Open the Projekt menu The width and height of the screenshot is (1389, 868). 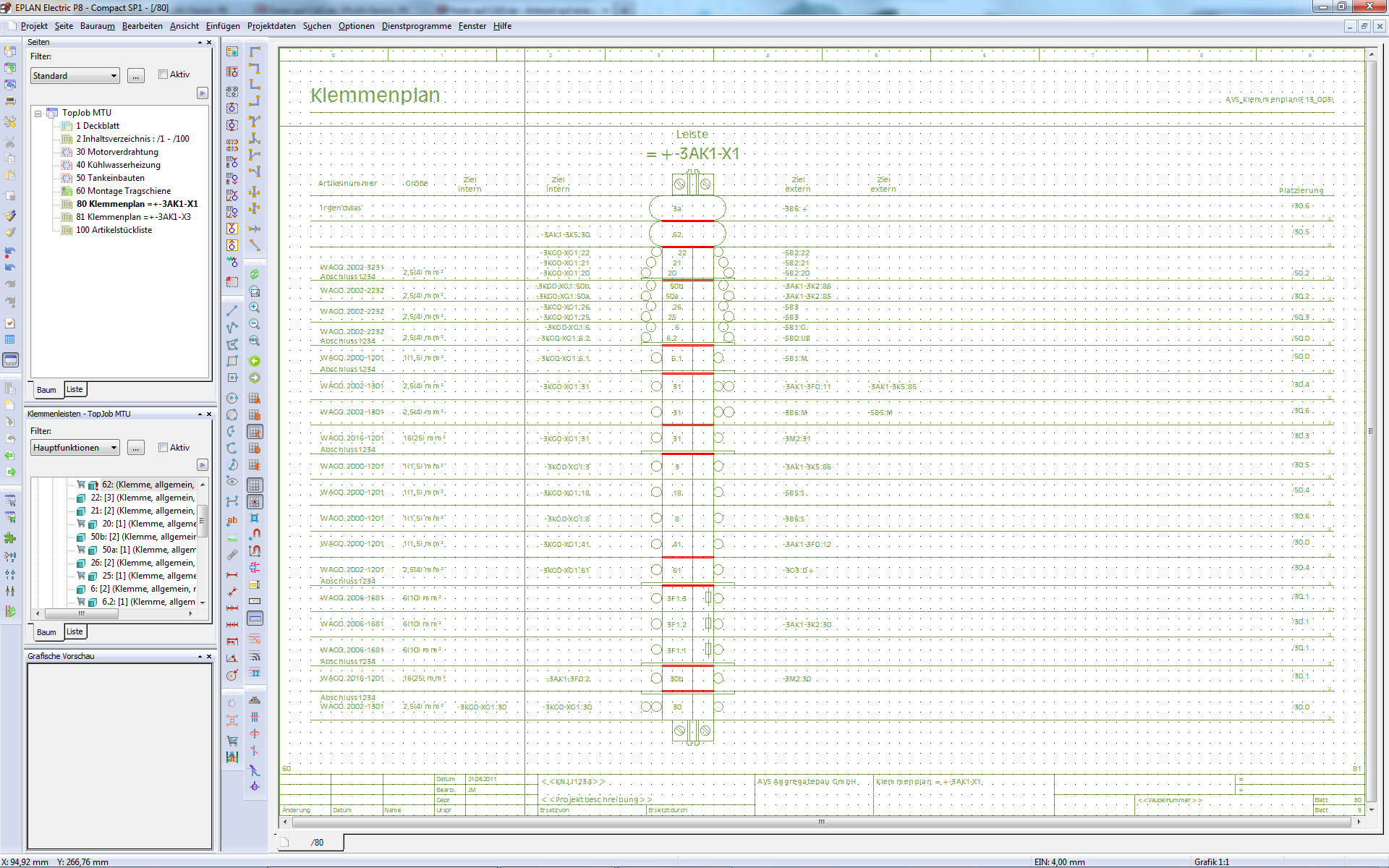pyautogui.click(x=34, y=26)
